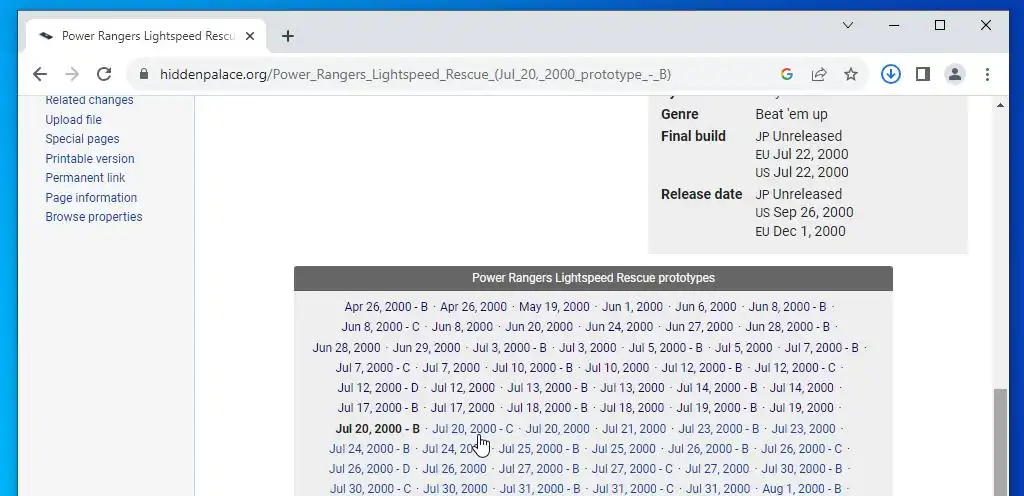Open the Jul 18, 2000 prototype
Viewport: 1024px width, 496px height.
pyautogui.click(x=632, y=408)
